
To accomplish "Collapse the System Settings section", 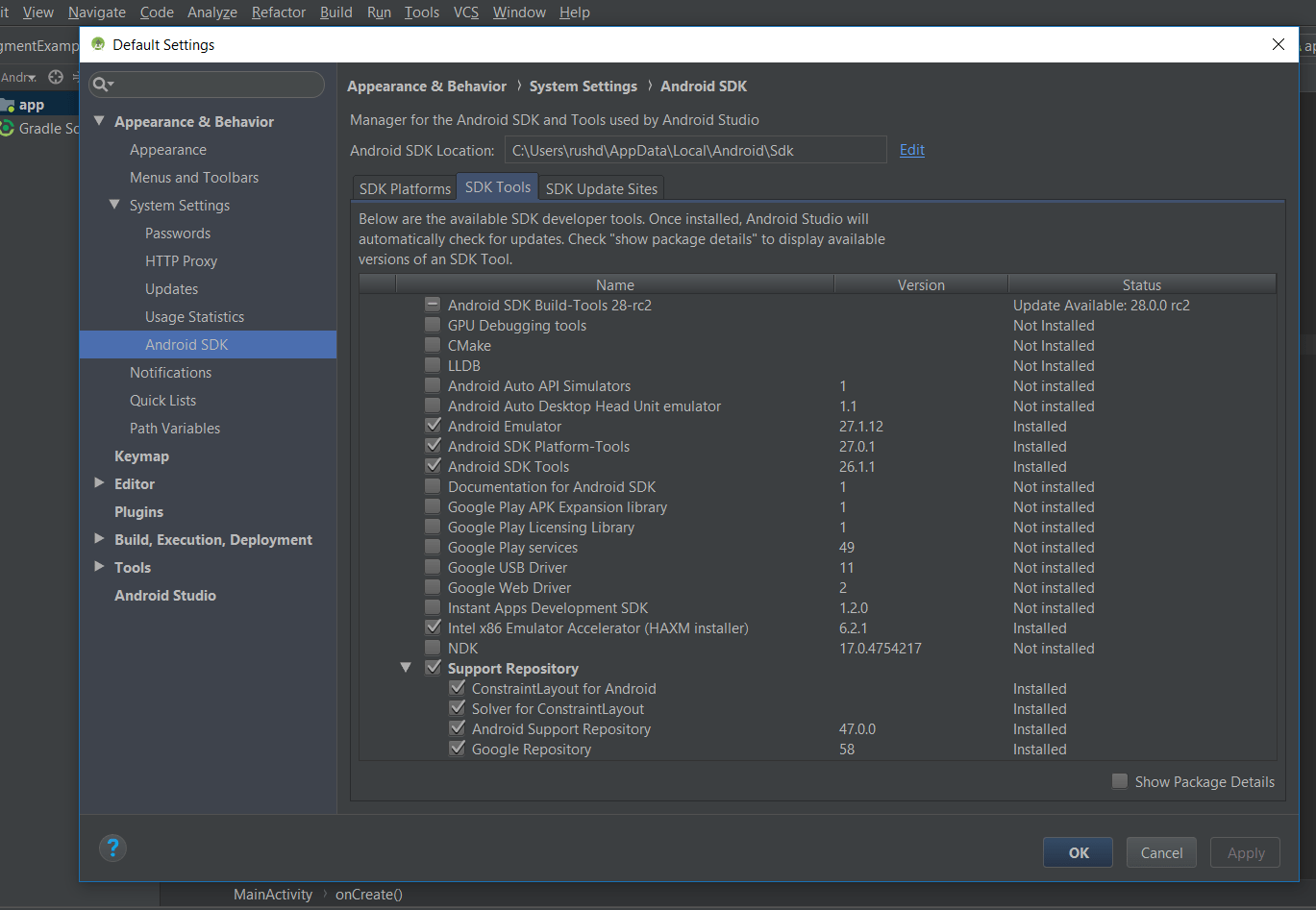I will pos(114,205).
